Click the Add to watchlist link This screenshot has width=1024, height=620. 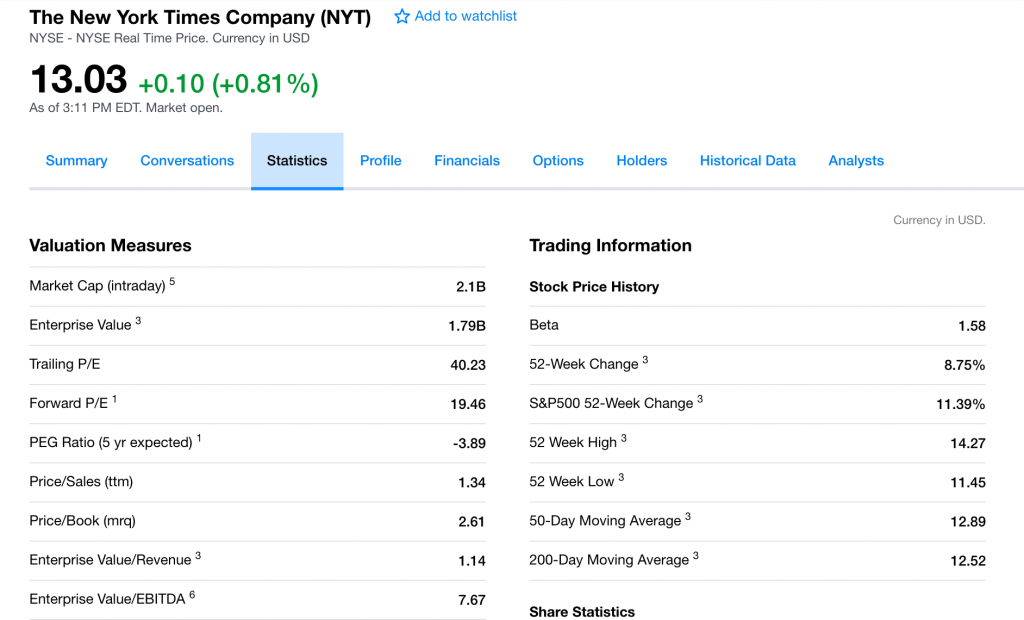click(465, 16)
